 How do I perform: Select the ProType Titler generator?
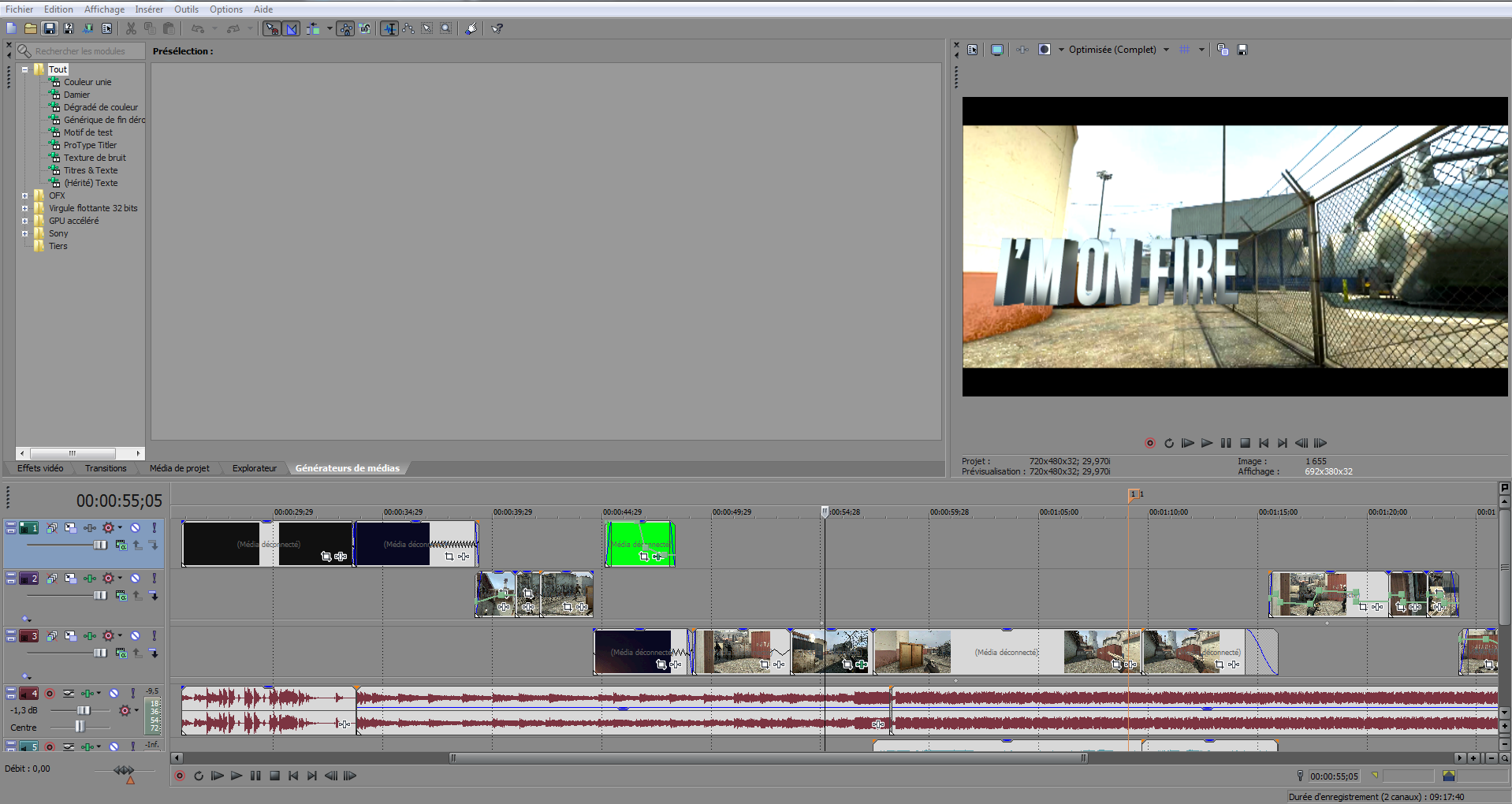(x=90, y=145)
